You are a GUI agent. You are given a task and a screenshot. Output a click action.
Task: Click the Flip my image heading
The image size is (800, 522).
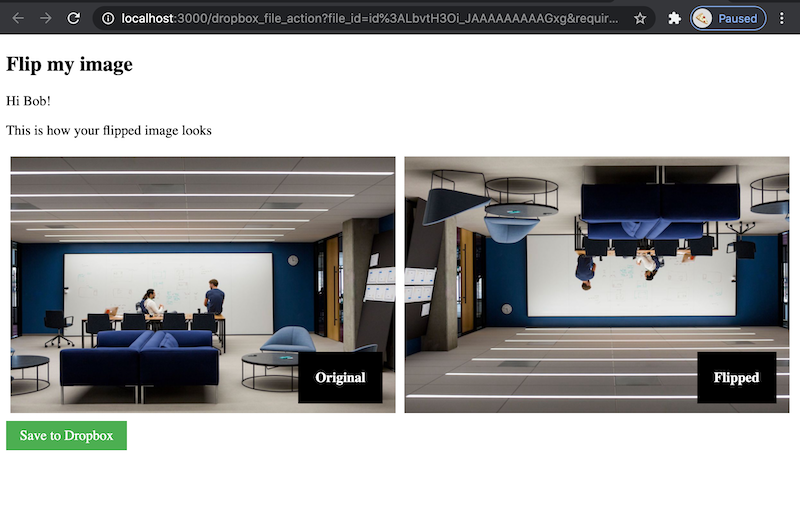(69, 65)
